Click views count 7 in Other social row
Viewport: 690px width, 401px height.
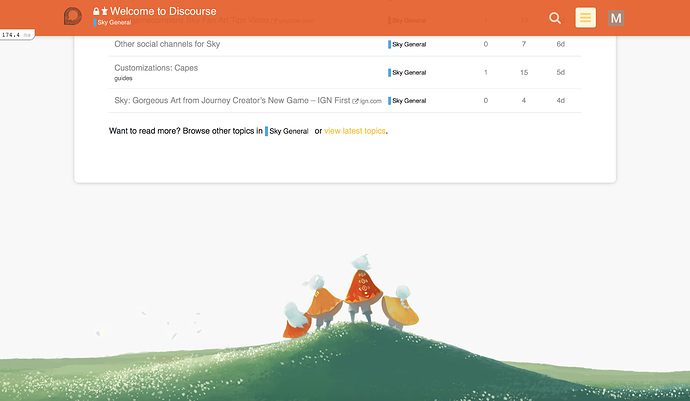pyautogui.click(x=524, y=44)
